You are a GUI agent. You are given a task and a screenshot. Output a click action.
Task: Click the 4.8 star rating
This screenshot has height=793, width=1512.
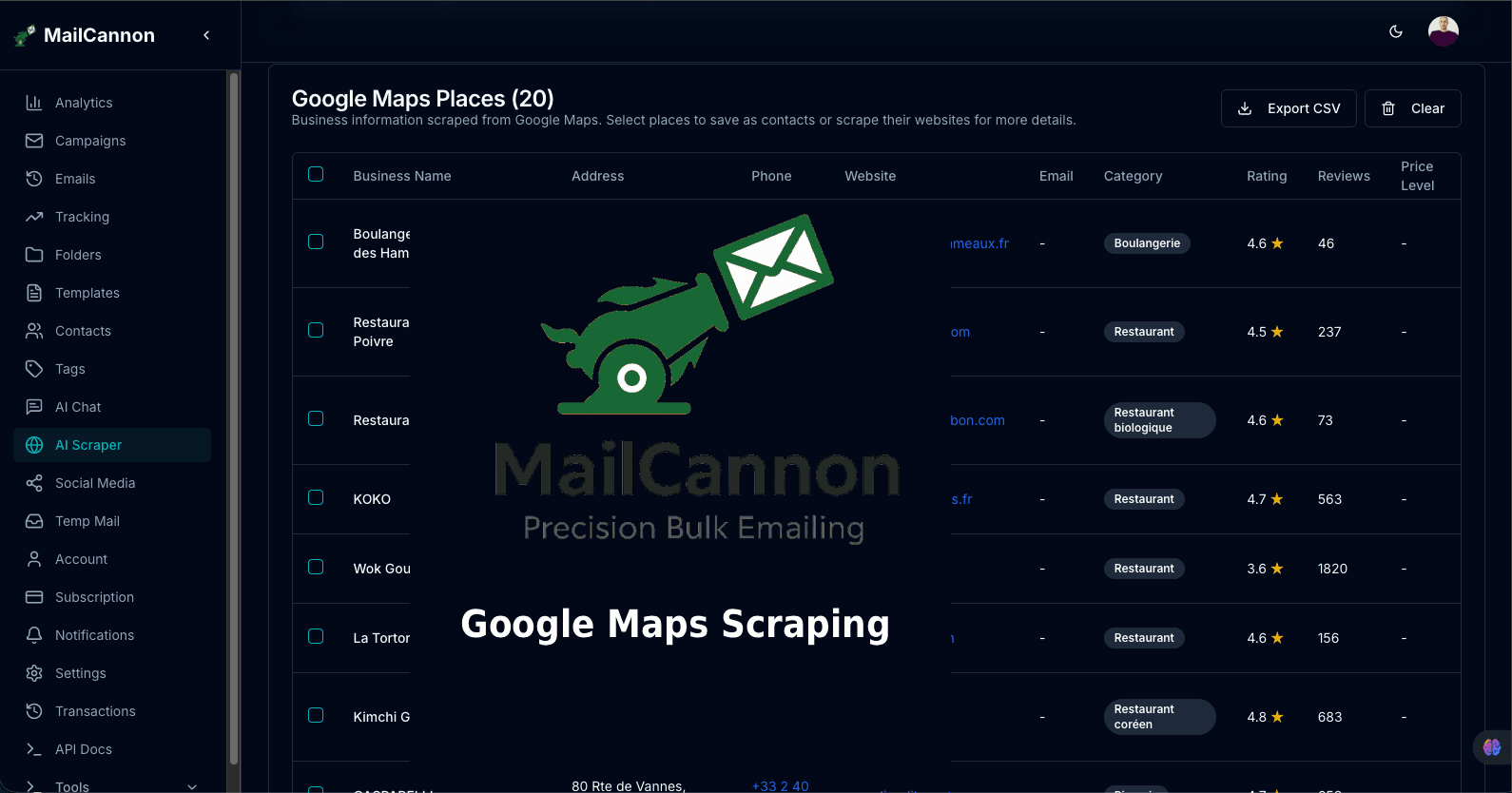(x=1265, y=717)
